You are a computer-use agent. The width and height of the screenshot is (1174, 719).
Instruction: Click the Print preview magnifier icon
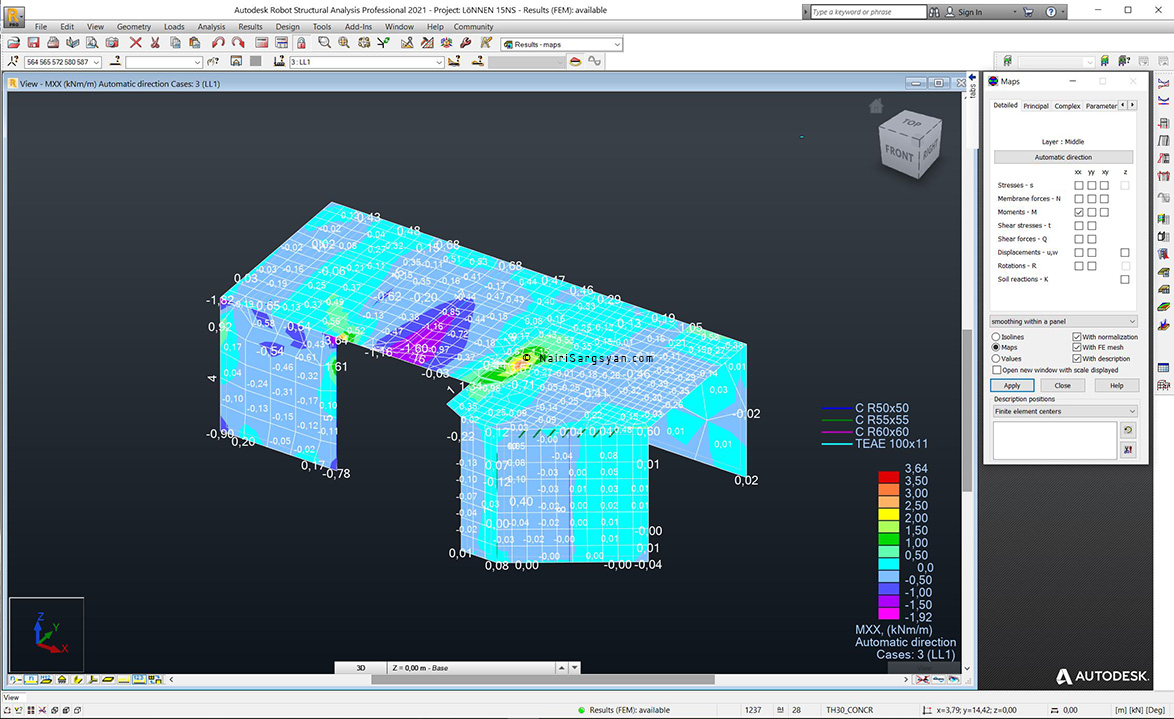pyautogui.click(x=92, y=43)
